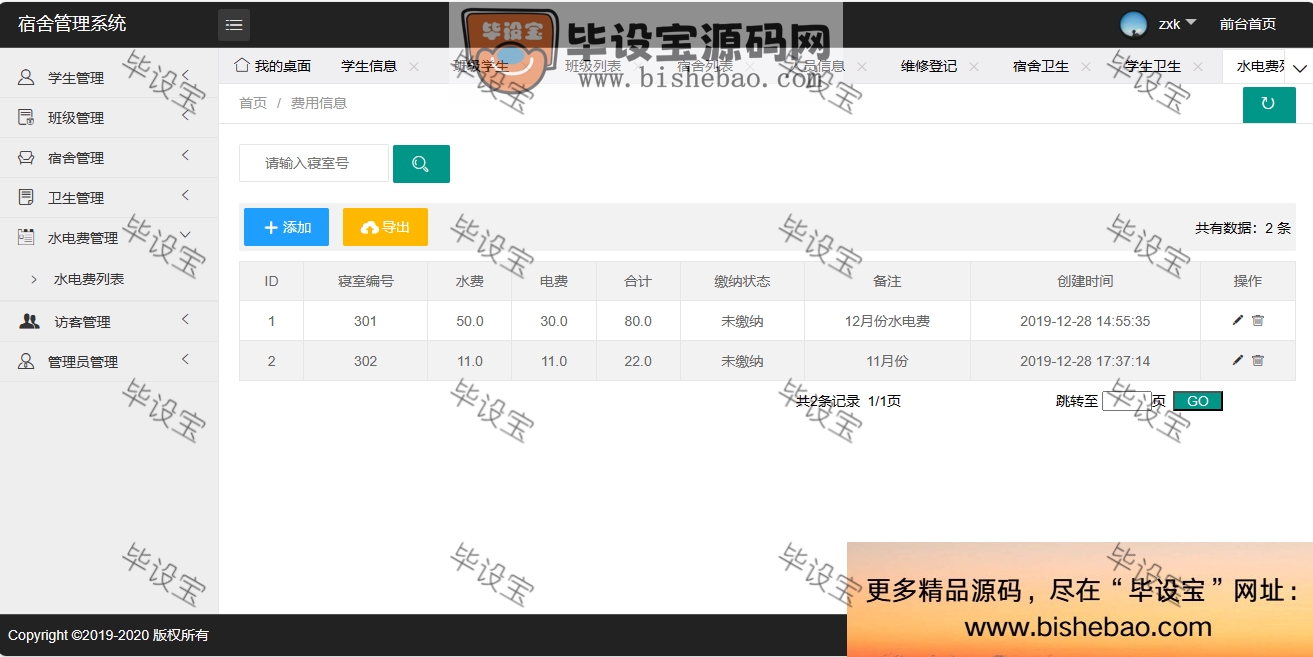Click the GO page jump button
Screen dimensions: 1313x657
pyautogui.click(x=1198, y=401)
